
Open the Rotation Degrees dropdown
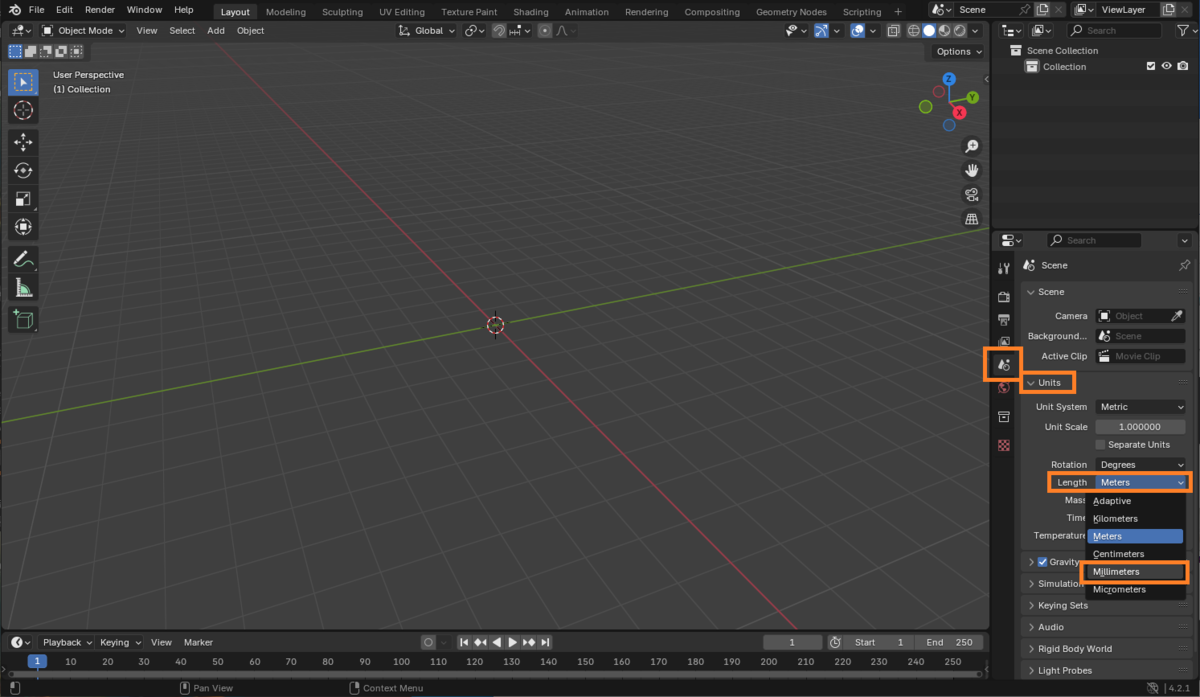[x=1141, y=465]
